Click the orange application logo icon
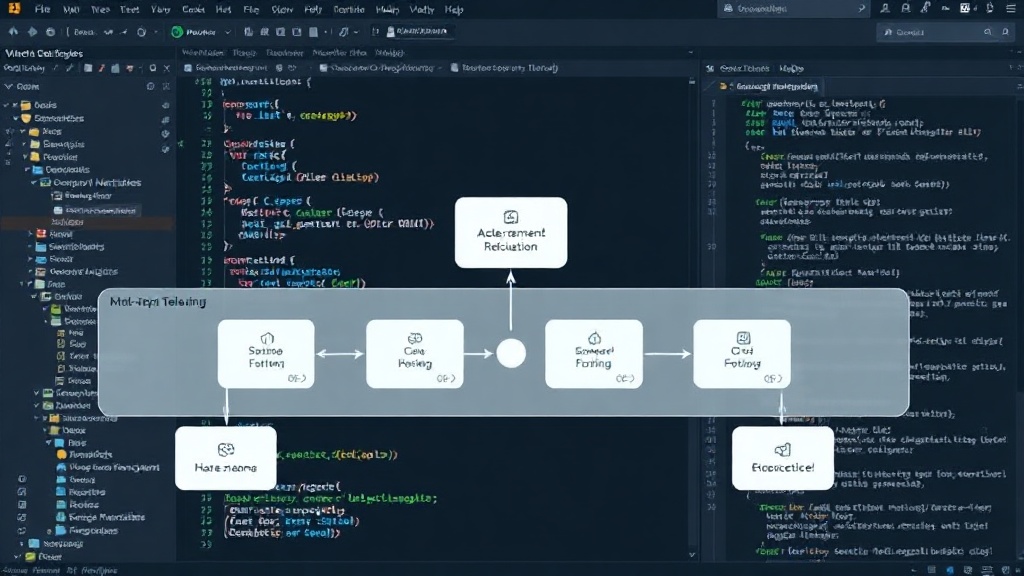 [14, 8]
